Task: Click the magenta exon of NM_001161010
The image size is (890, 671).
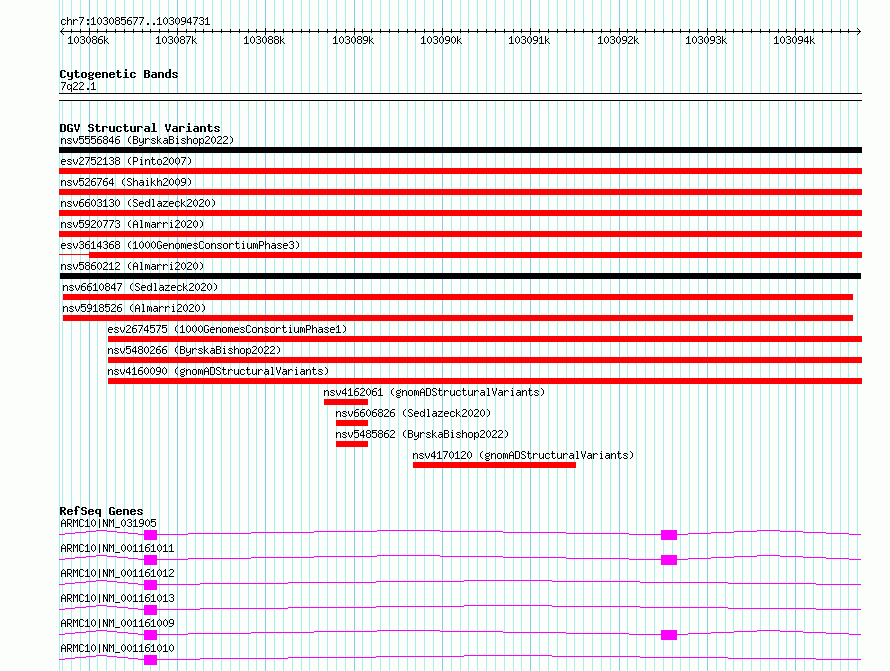Action: coord(150,660)
